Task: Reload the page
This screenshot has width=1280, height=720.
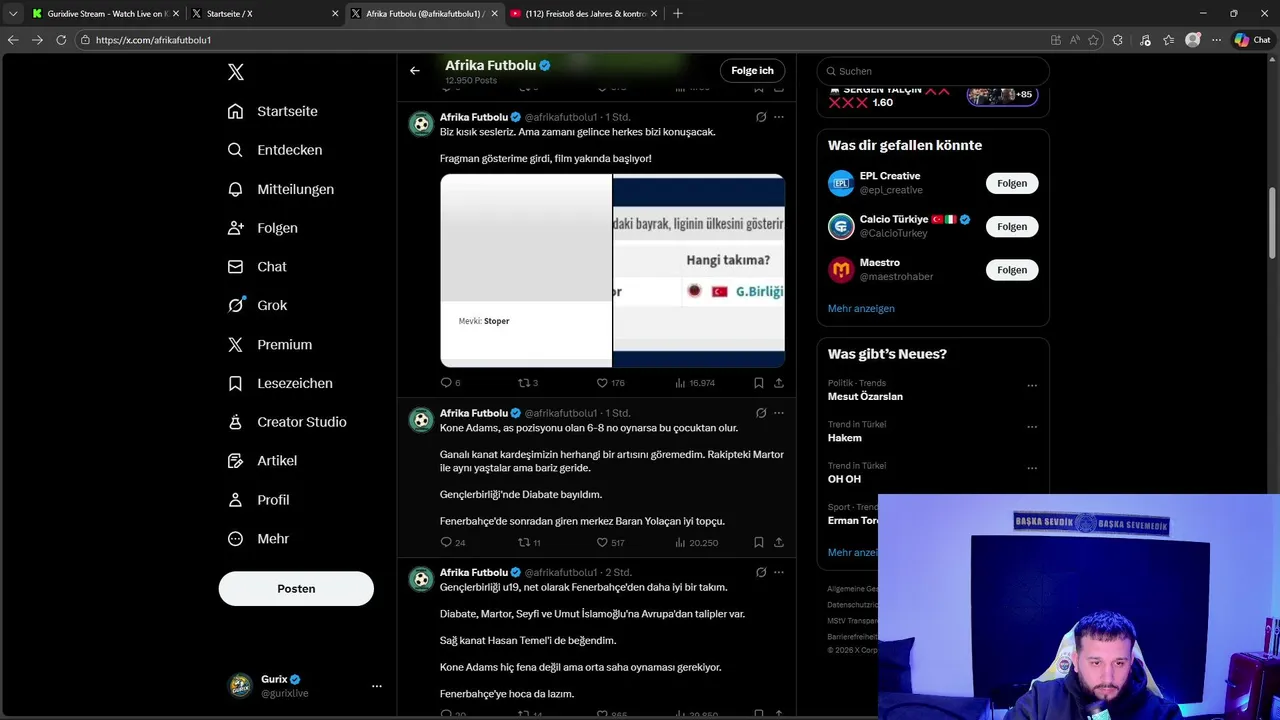Action: [61, 40]
